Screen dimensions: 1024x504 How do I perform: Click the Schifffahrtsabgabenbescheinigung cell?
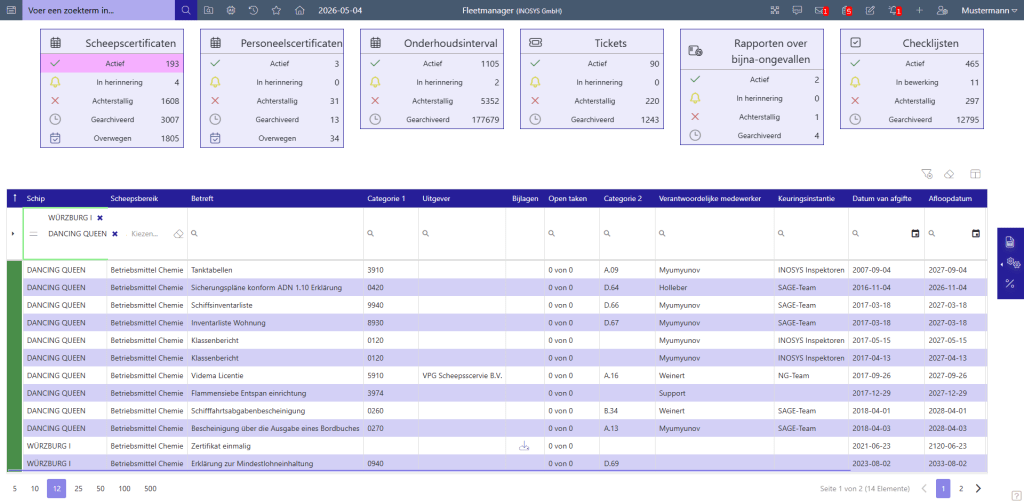[x=276, y=411]
